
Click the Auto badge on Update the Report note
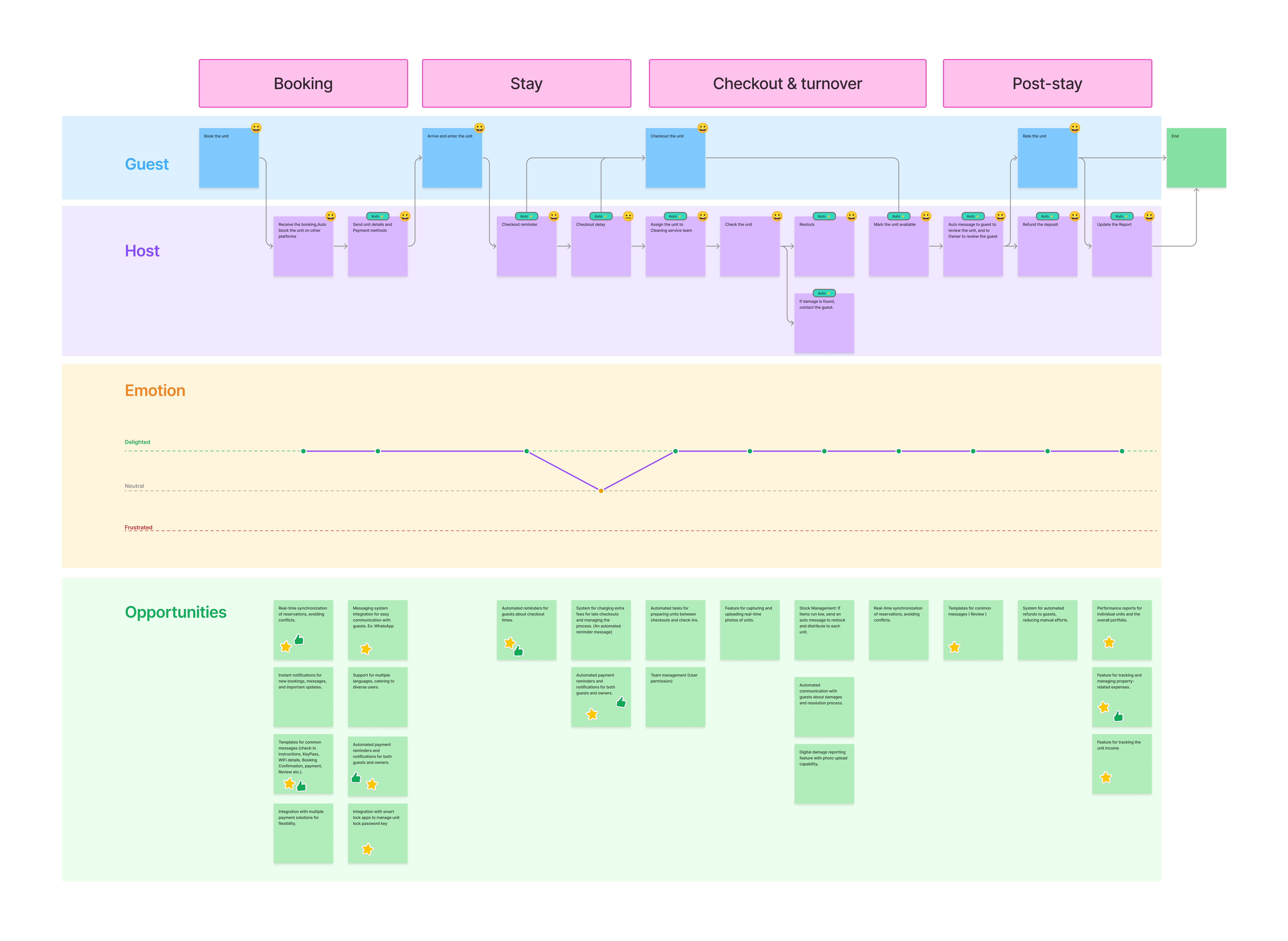tap(1122, 216)
